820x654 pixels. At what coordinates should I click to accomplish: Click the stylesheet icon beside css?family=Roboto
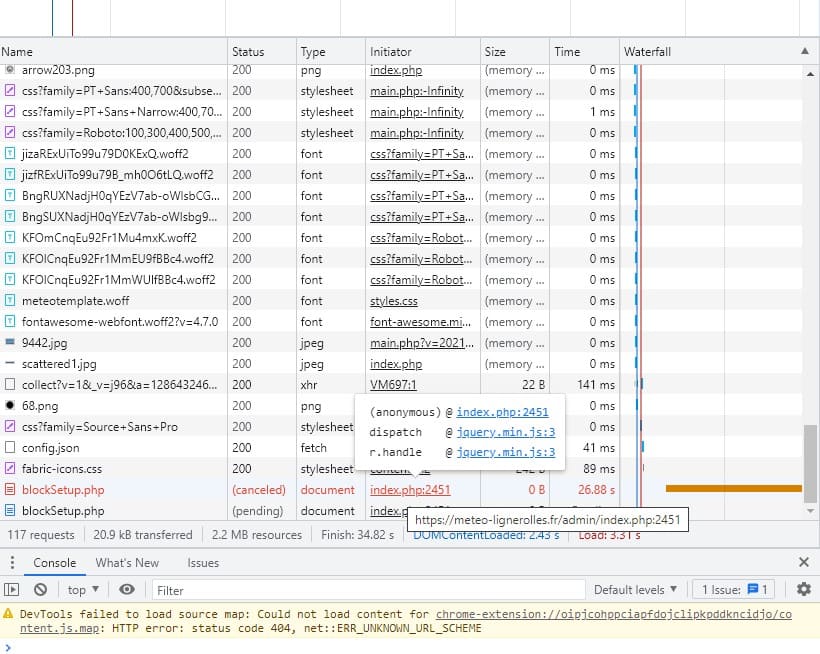point(10,132)
